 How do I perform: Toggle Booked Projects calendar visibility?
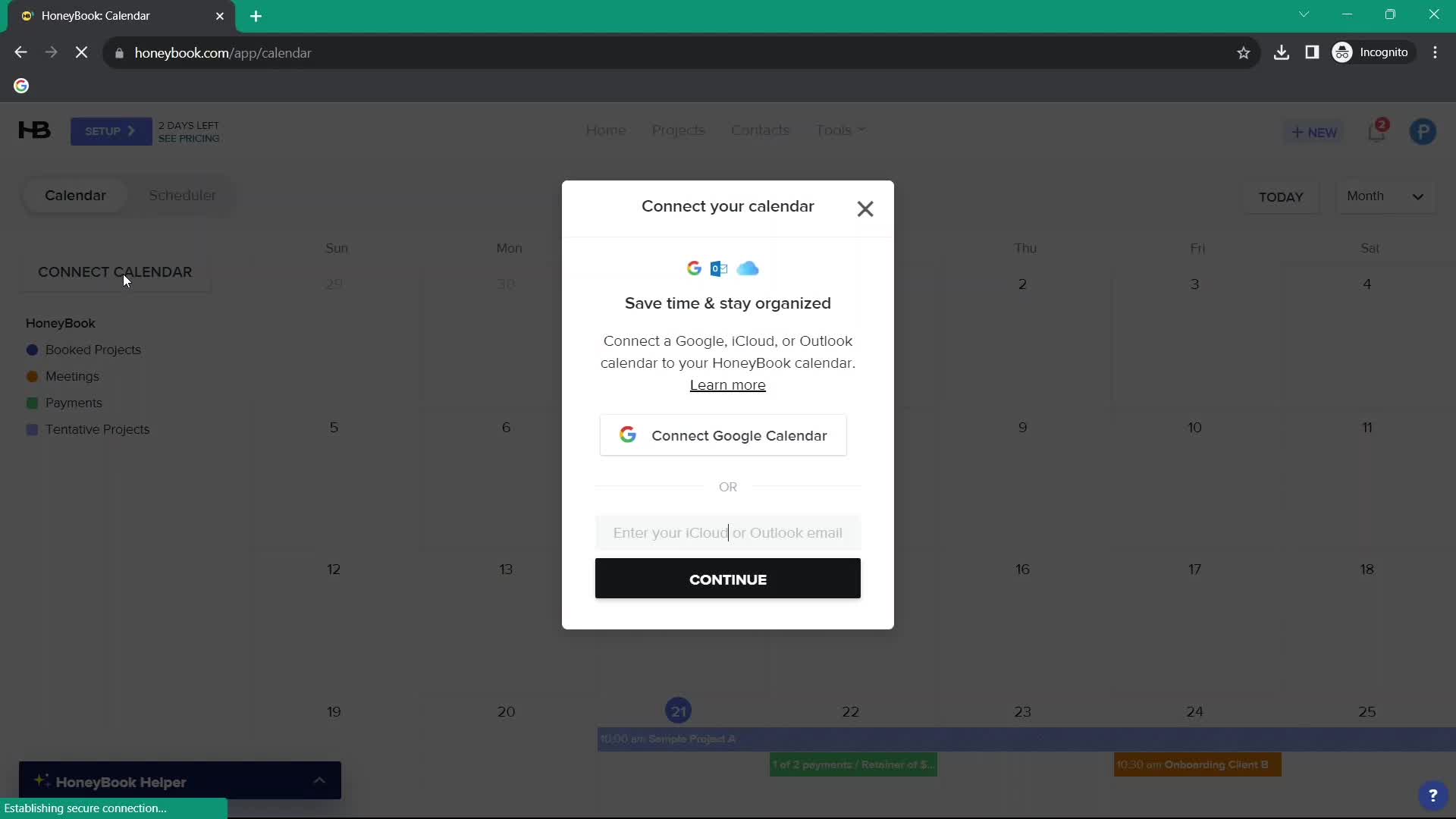tap(31, 349)
